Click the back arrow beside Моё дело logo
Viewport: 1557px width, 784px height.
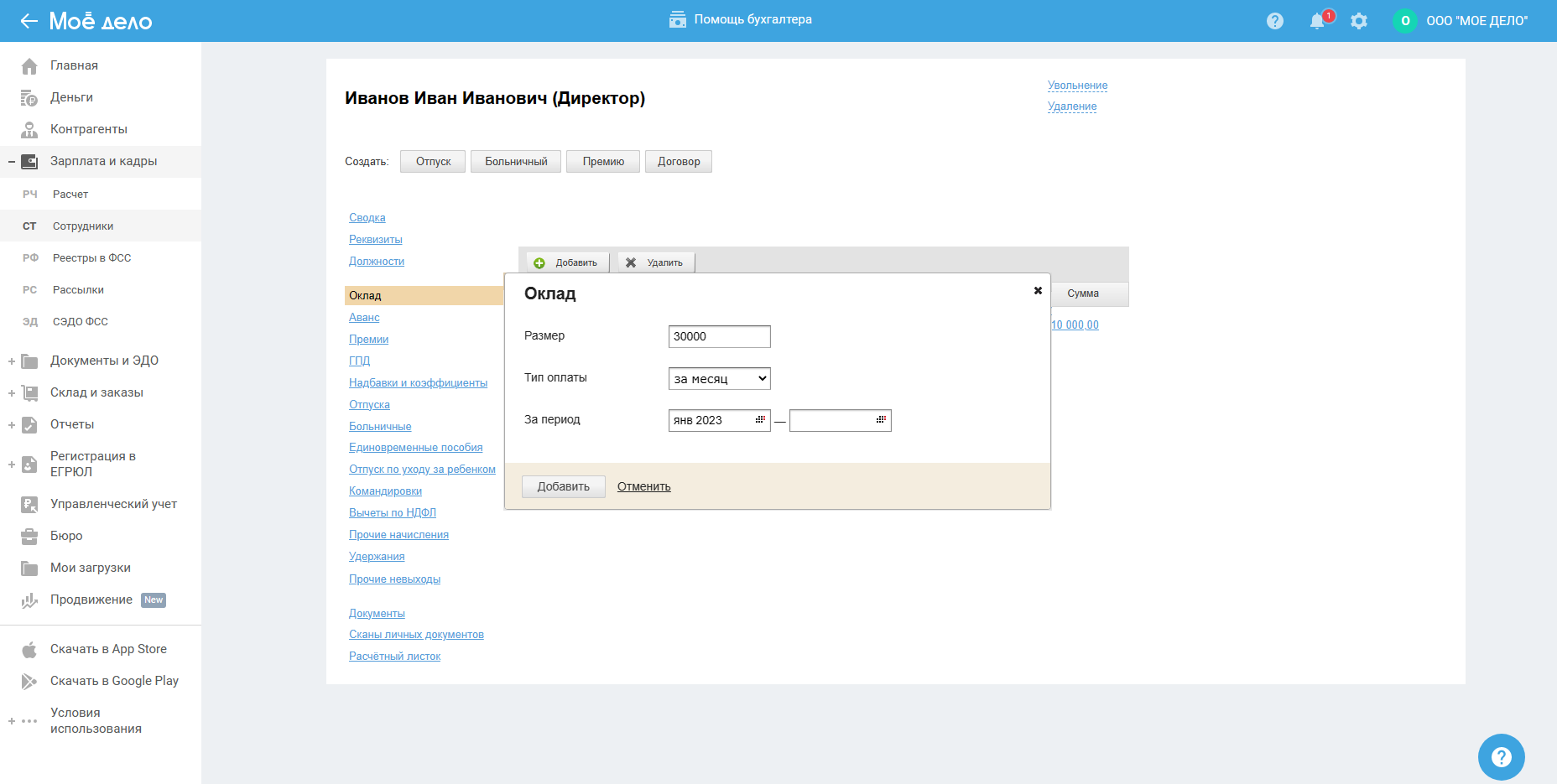tap(29, 21)
